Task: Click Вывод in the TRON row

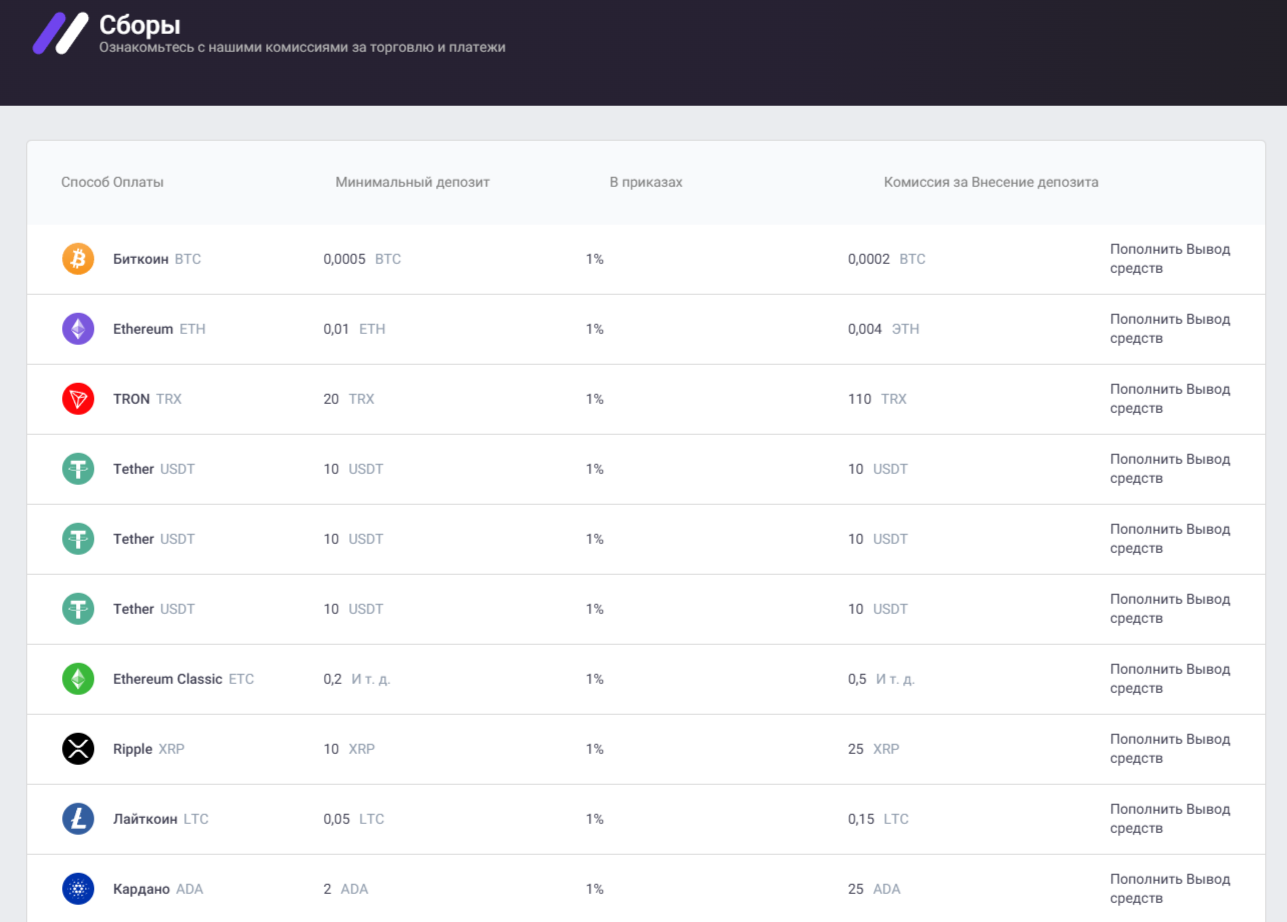Action: [x=1208, y=389]
